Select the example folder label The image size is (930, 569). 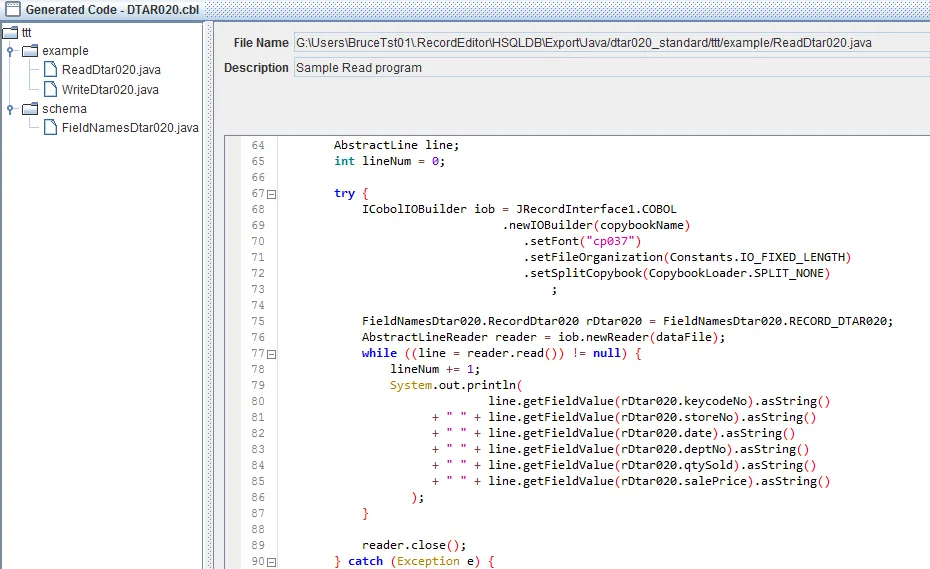click(x=65, y=50)
